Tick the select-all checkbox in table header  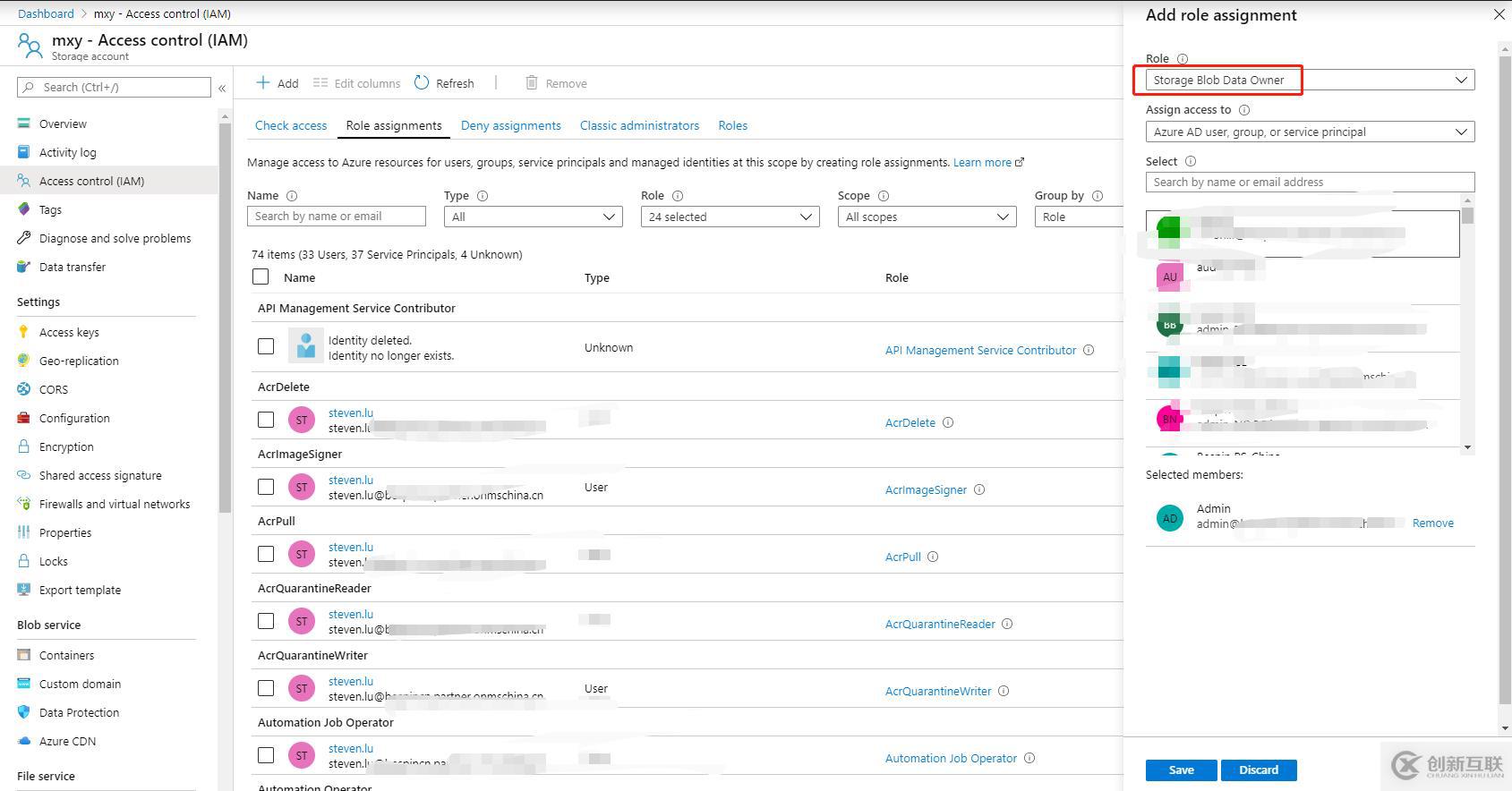coord(261,276)
